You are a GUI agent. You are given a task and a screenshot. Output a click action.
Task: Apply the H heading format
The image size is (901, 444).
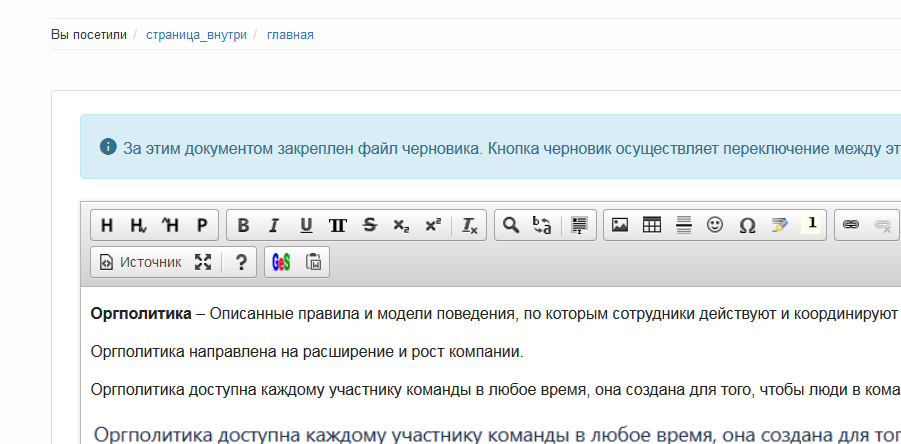[x=107, y=225]
